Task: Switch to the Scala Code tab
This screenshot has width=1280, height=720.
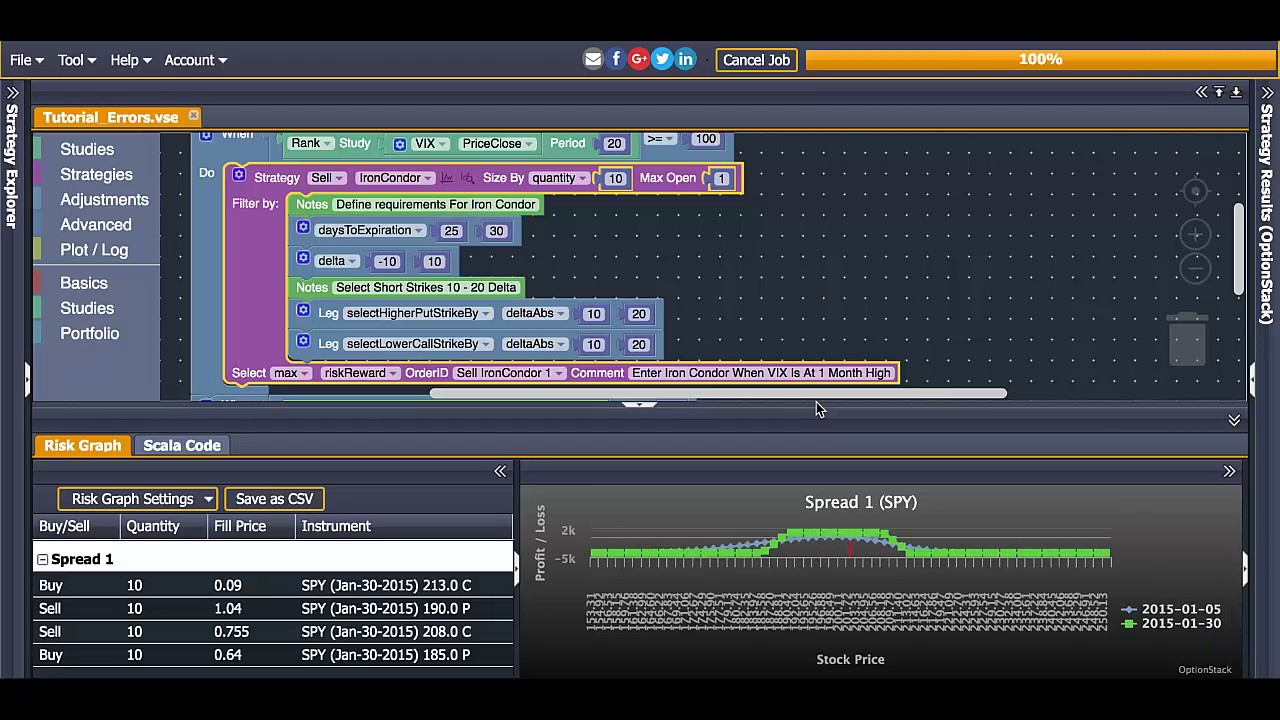Action: point(182,445)
